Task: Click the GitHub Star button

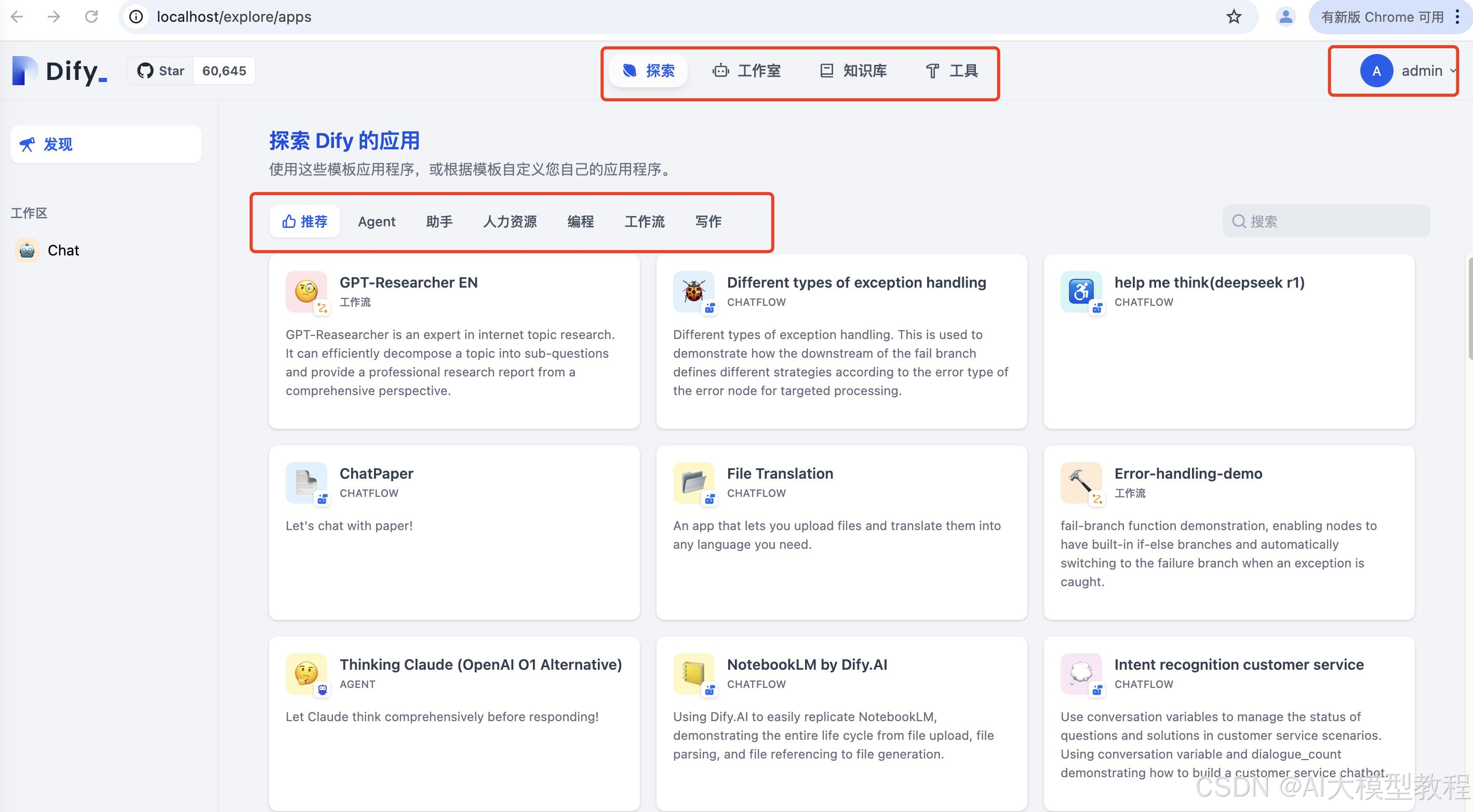Action: click(x=160, y=71)
